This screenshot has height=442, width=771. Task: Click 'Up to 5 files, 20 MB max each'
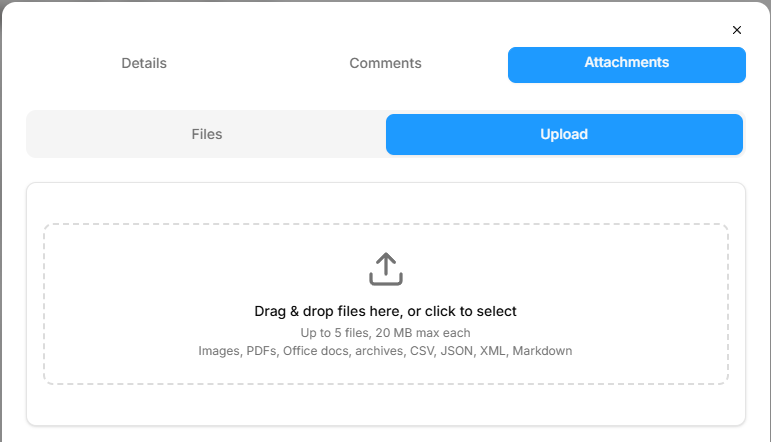386,333
